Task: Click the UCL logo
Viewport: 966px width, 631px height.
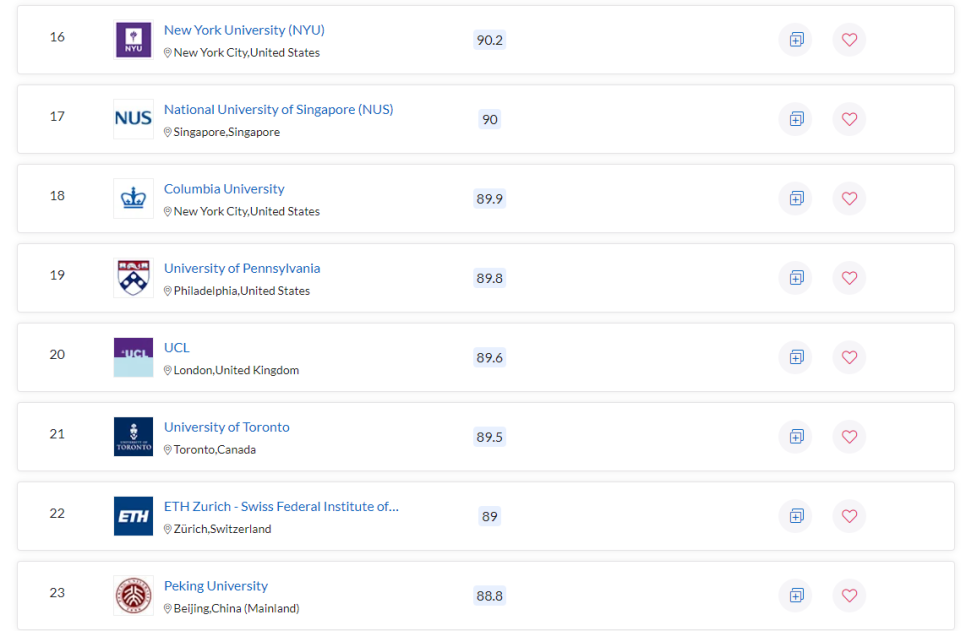Action: [133, 357]
